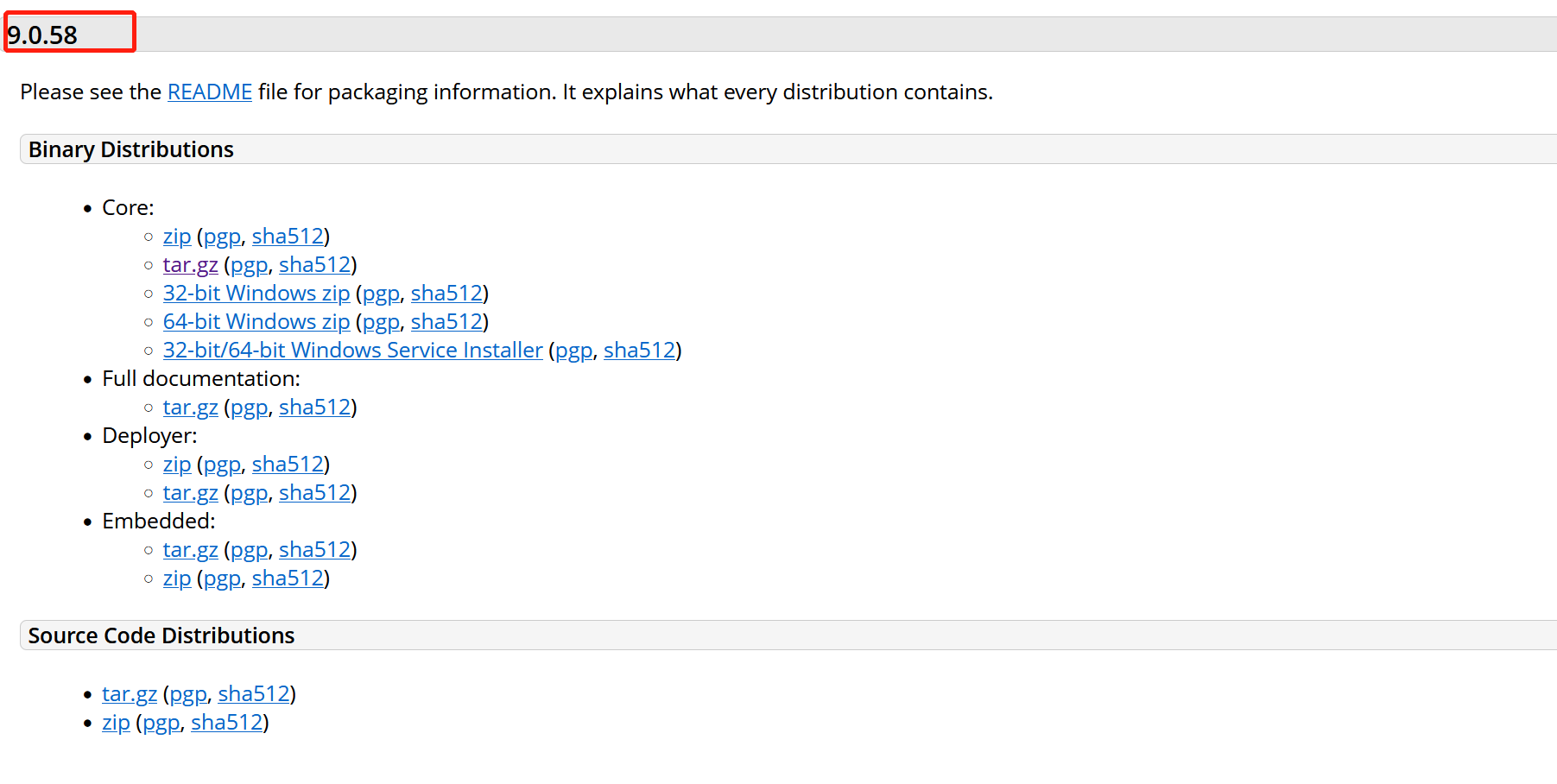Download the Core zip distribution
The height and width of the screenshot is (784, 1557).
[x=177, y=237]
